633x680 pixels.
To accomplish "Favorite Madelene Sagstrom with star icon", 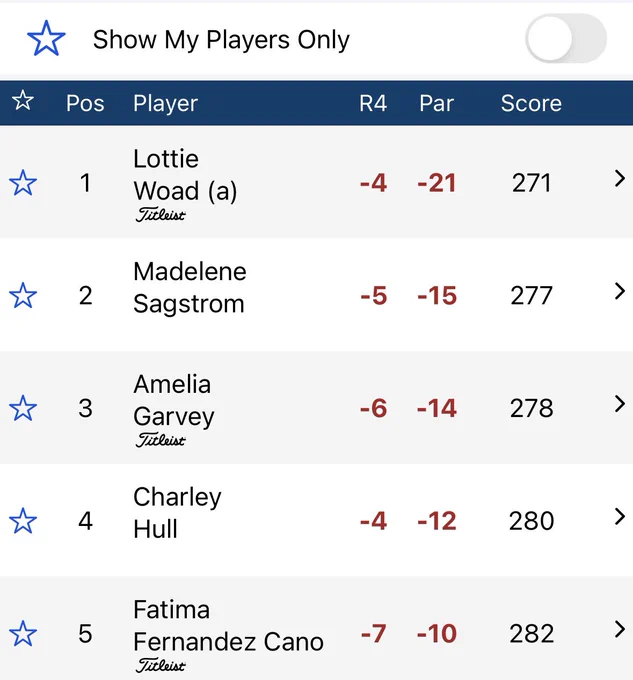I will pos(23,295).
